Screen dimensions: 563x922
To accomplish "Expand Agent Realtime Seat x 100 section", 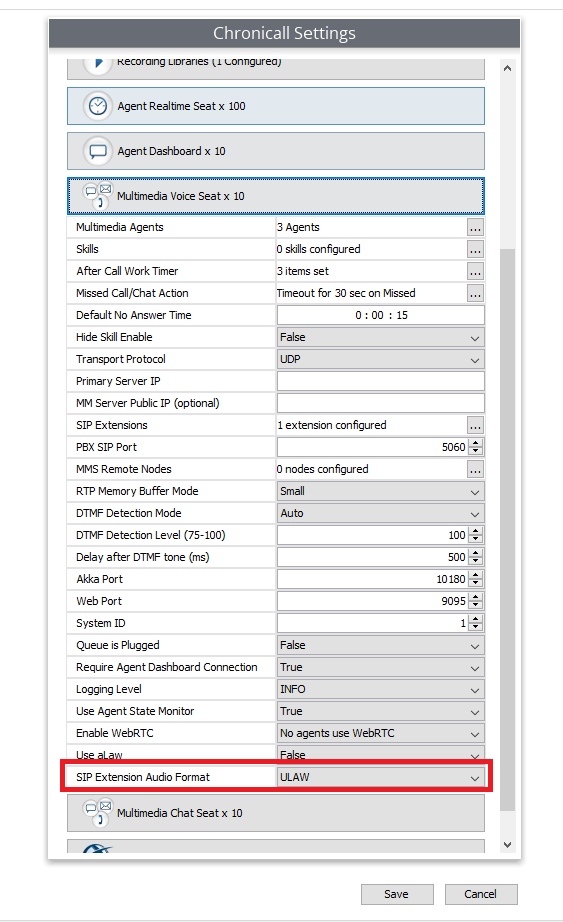I will click(x=276, y=106).
